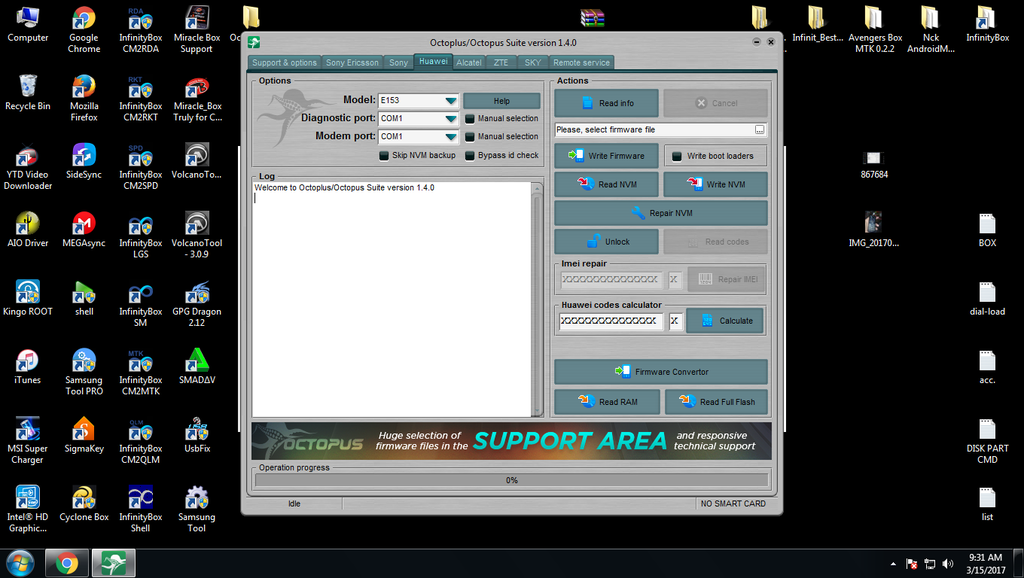Click the Operation progress bar
This screenshot has height=578, width=1024.
tap(511, 480)
